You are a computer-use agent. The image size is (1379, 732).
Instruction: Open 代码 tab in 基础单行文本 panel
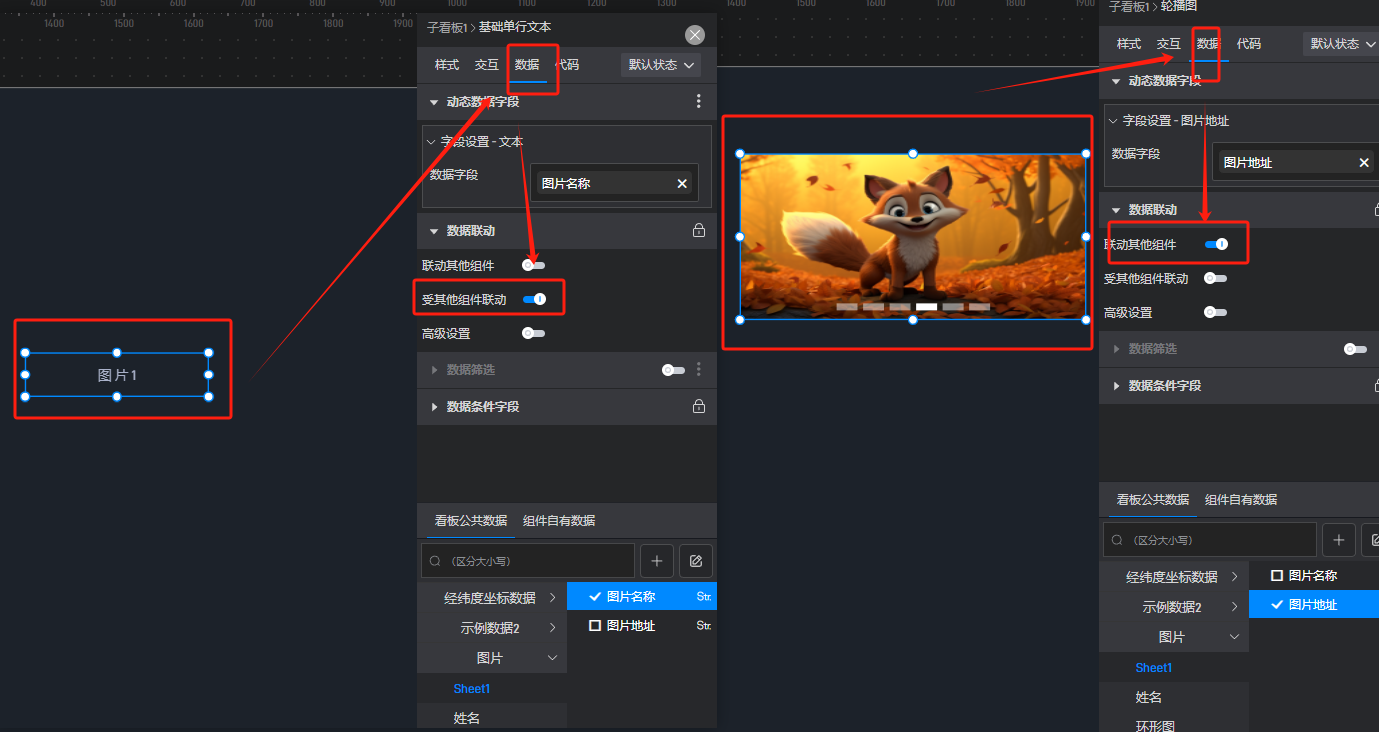[x=567, y=65]
